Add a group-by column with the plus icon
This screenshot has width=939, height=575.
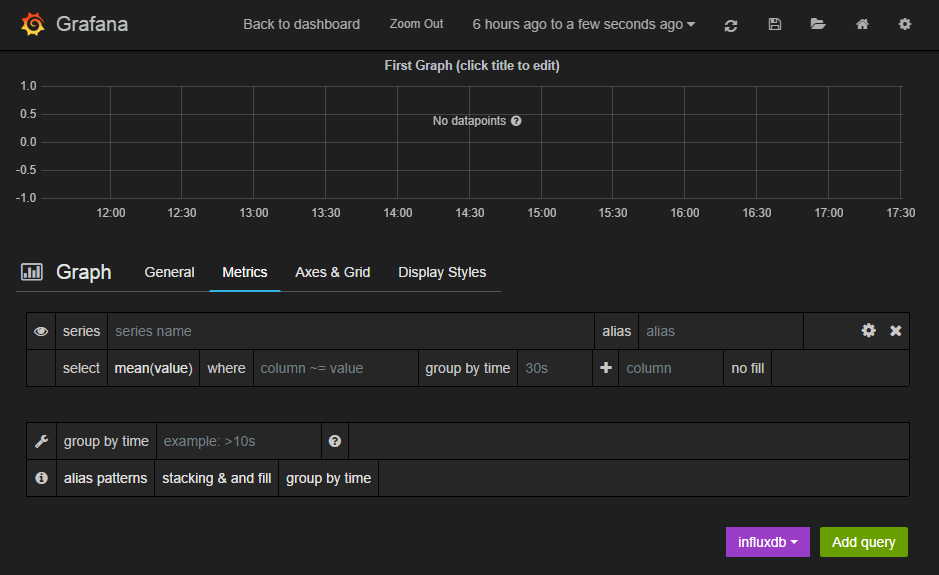(x=605, y=368)
